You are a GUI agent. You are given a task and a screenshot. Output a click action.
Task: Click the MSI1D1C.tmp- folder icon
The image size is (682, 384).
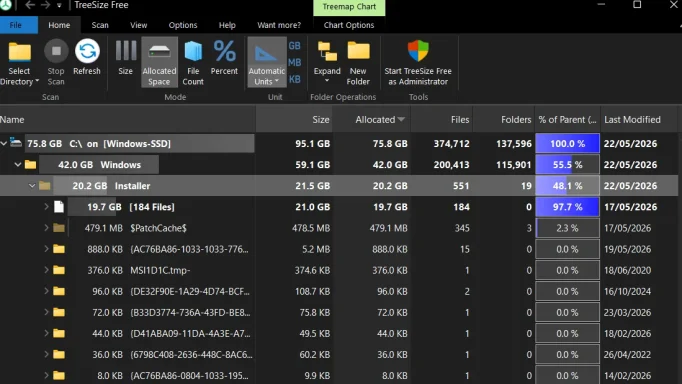click(59, 270)
